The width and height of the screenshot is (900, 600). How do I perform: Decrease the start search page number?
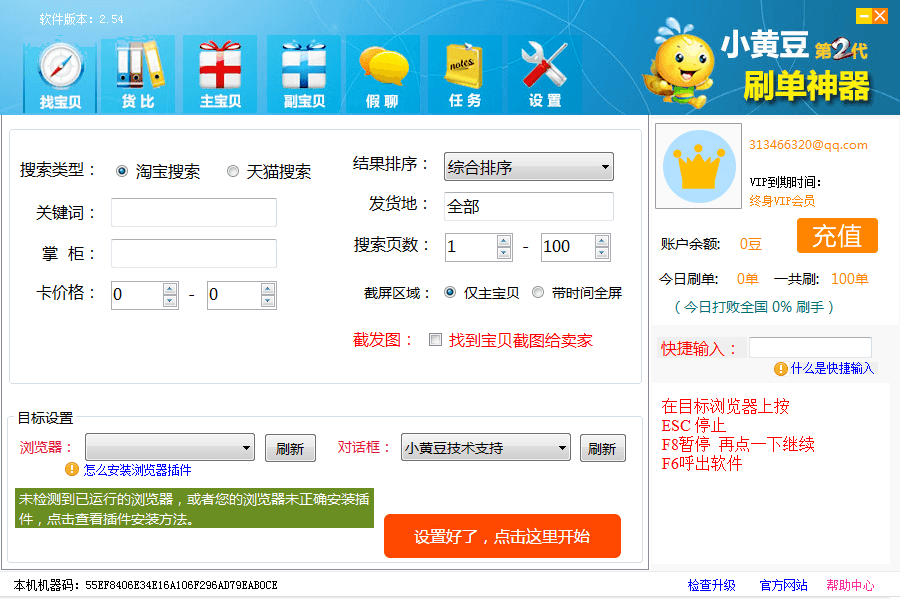[504, 253]
